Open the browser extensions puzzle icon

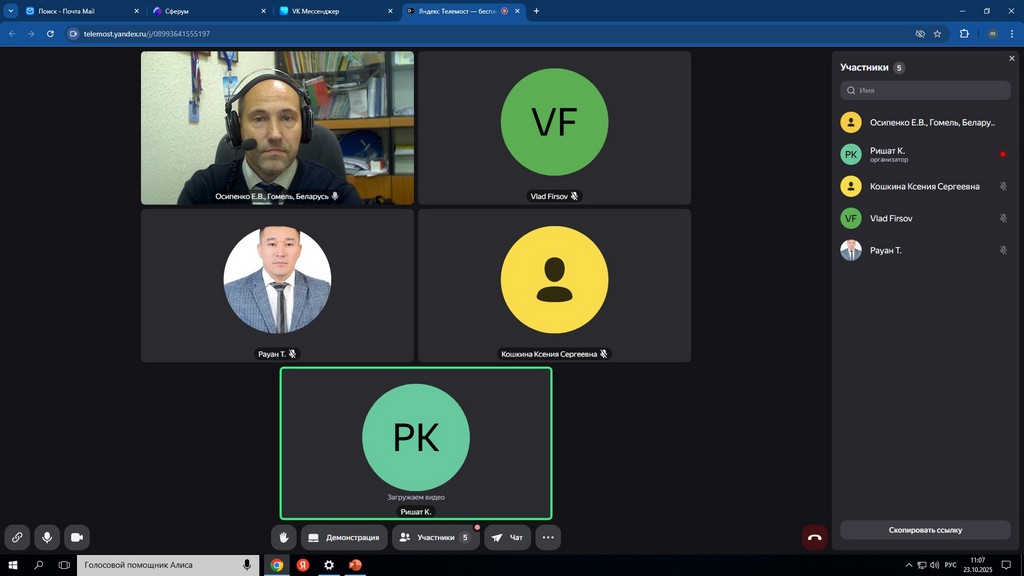(964, 33)
